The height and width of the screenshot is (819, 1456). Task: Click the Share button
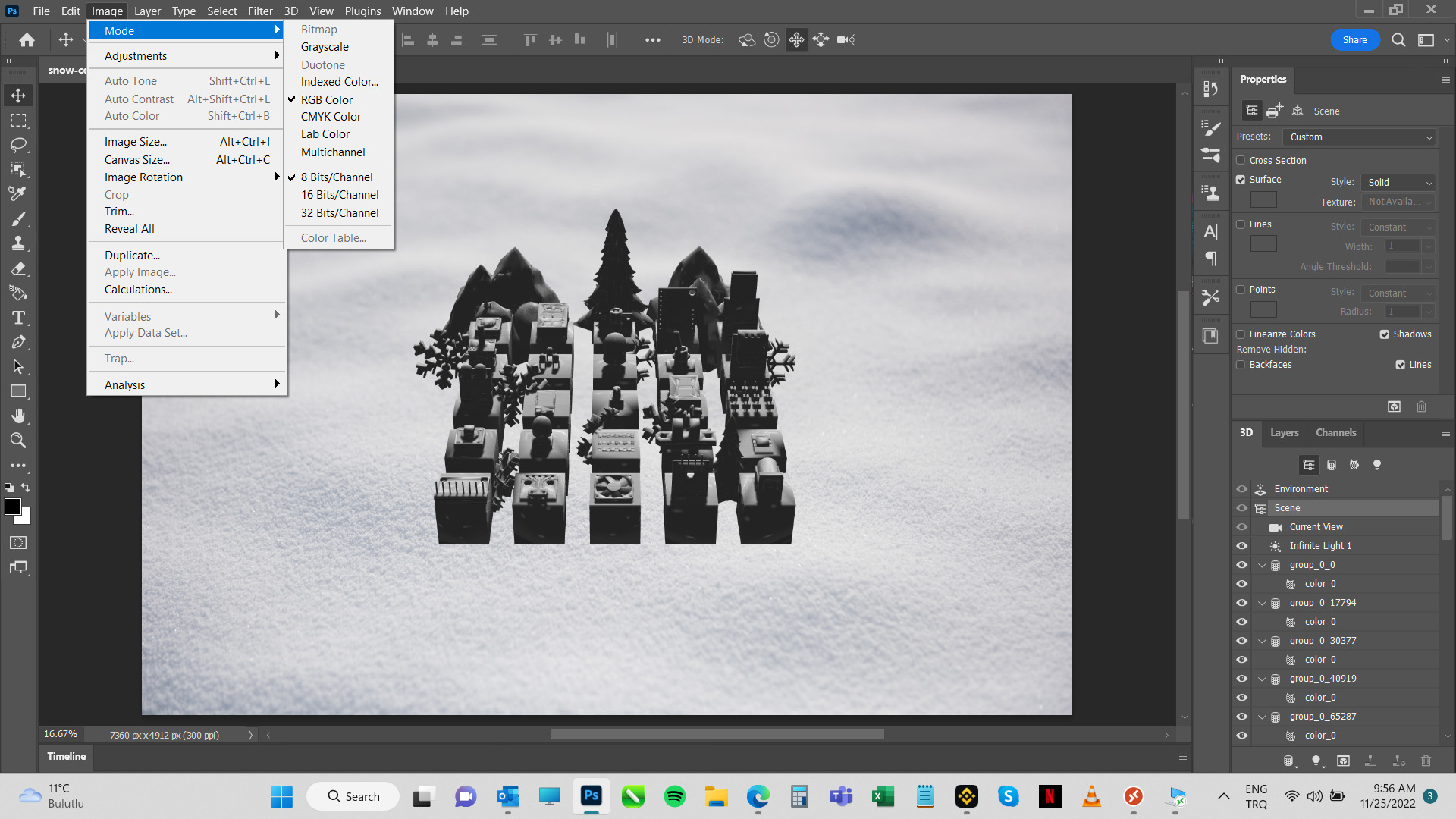(x=1354, y=40)
